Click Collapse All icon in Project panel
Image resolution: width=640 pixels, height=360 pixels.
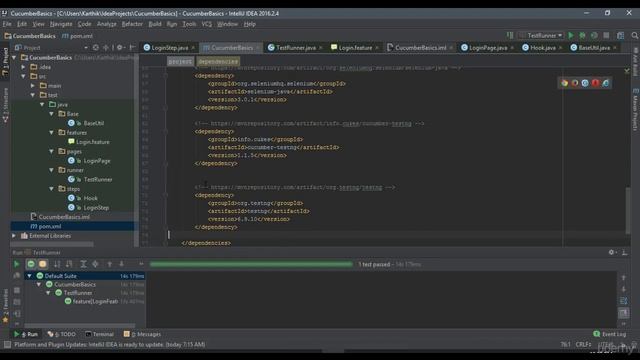point(106,47)
